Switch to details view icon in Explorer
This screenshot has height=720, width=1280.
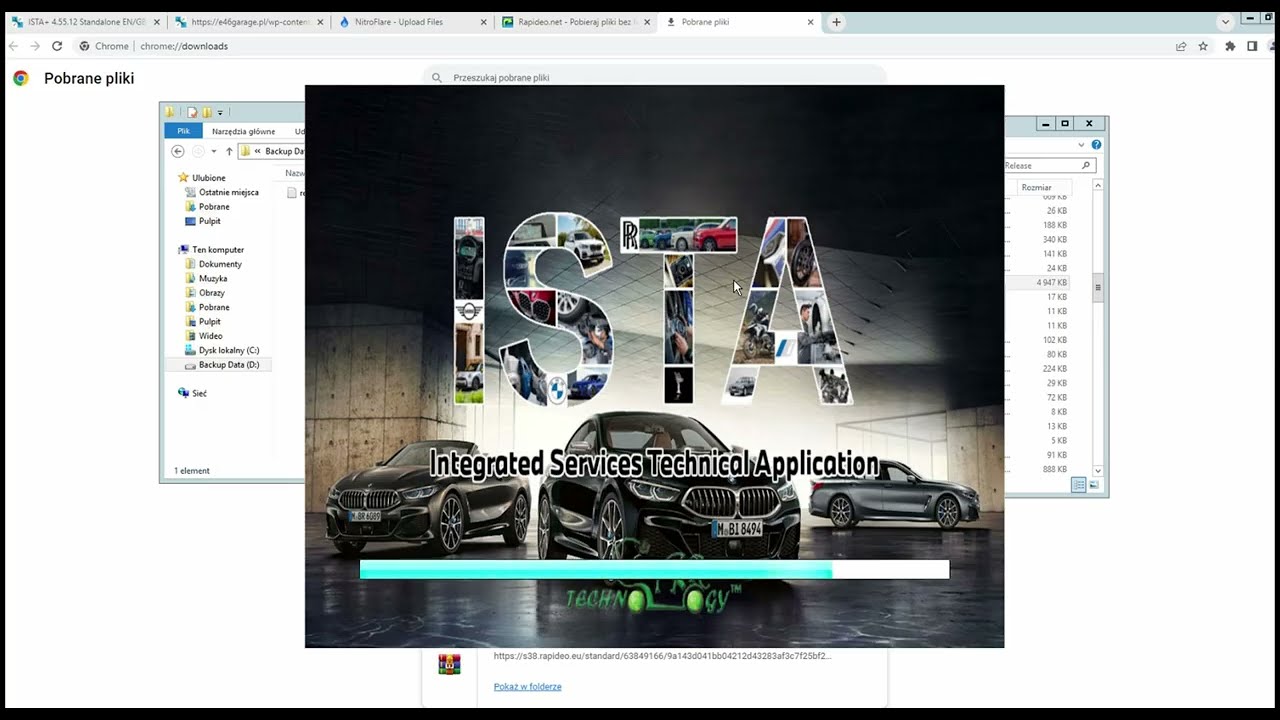click(1078, 485)
